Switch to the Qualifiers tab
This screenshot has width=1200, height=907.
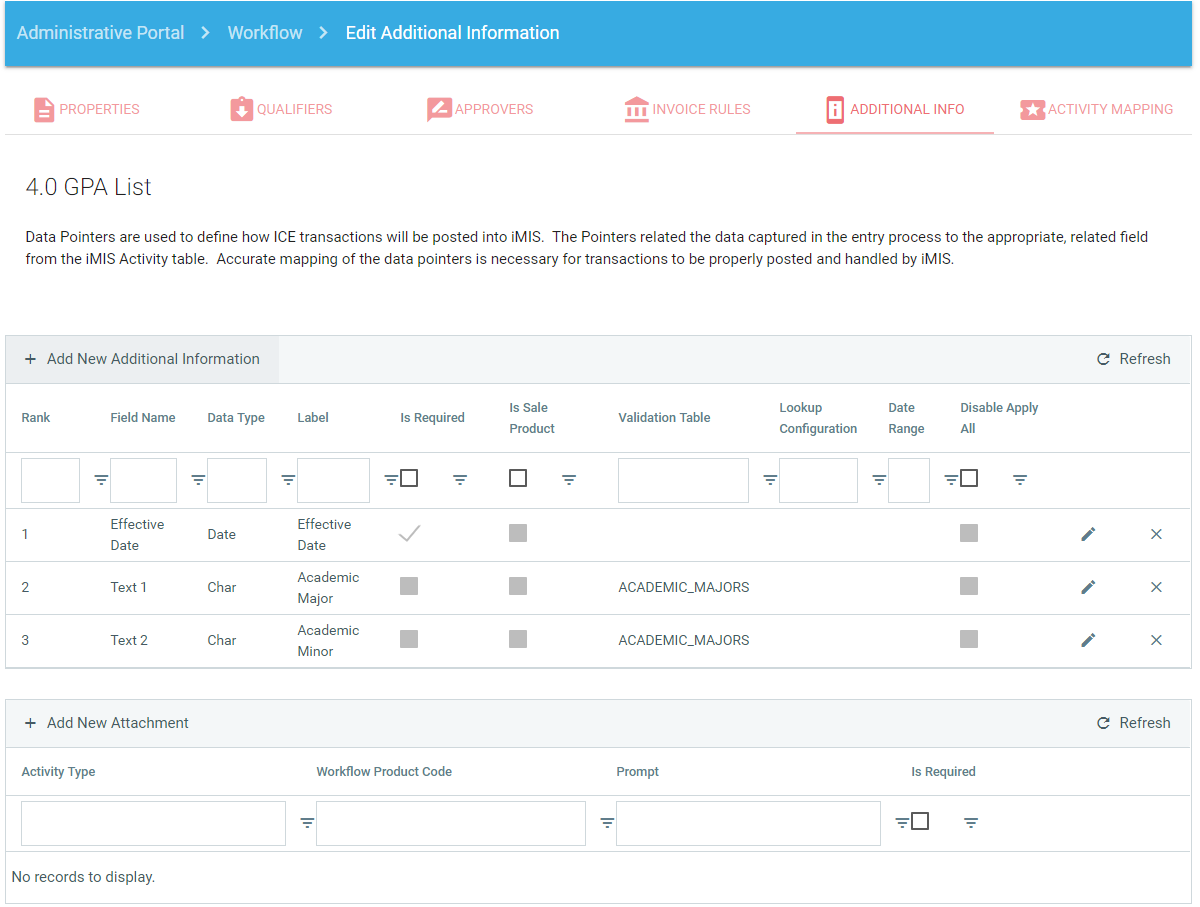pyautogui.click(x=281, y=109)
